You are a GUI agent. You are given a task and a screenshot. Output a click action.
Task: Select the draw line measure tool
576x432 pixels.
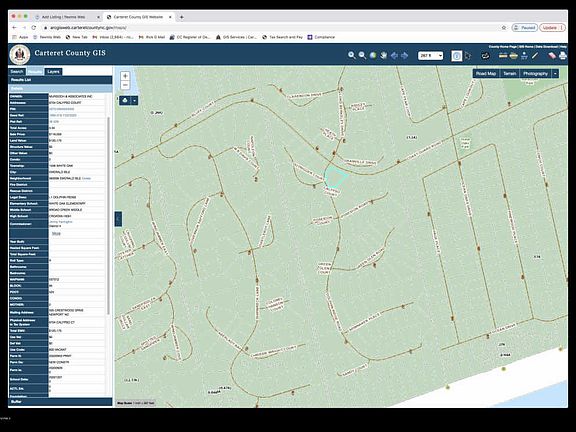535,55
